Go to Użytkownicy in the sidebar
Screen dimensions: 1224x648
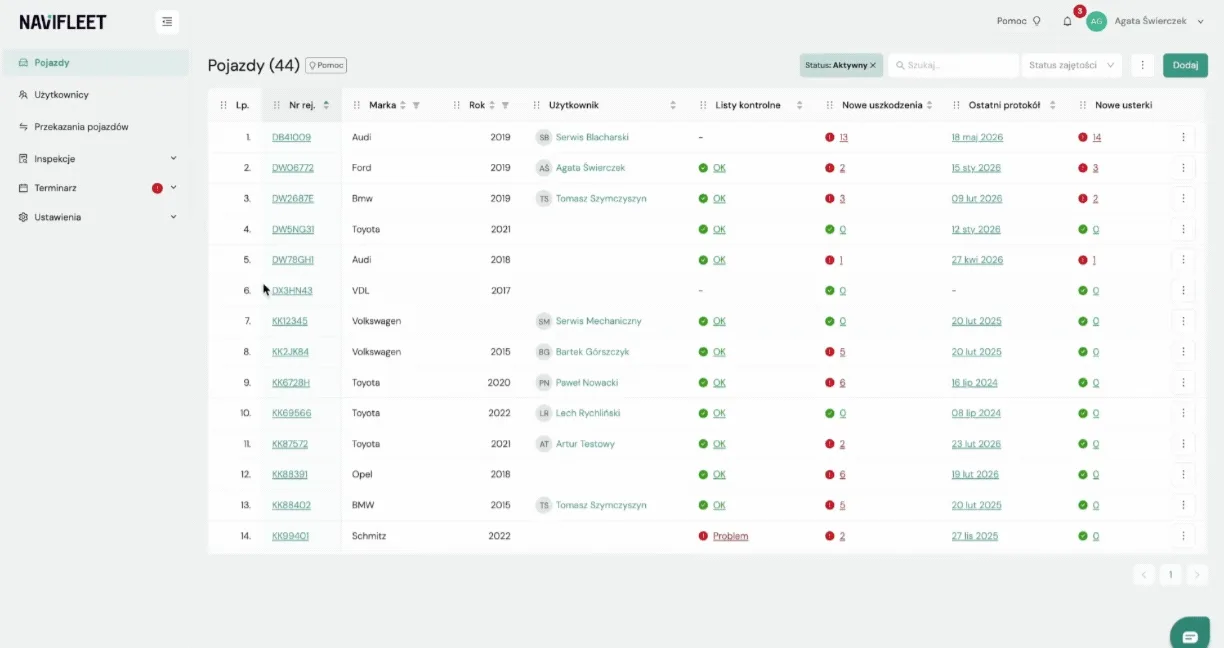click(x=96, y=95)
